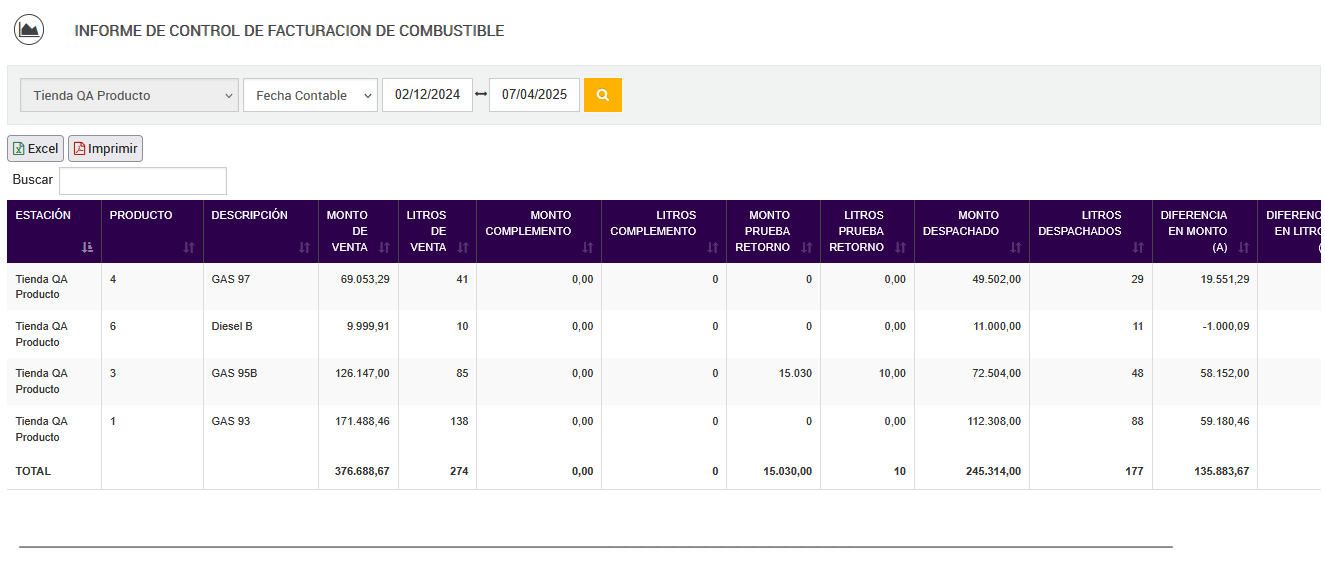This screenshot has height=568, width=1325.
Task: Sort by Litros Prueba Retorno arrows
Action: point(900,247)
